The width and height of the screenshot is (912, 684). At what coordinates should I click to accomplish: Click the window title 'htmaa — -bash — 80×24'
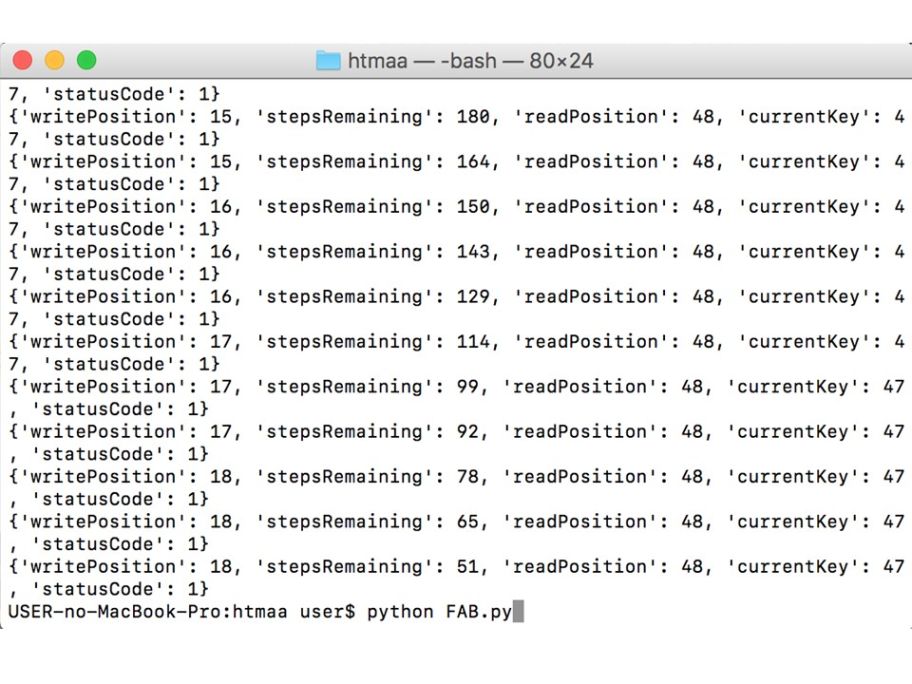click(471, 60)
